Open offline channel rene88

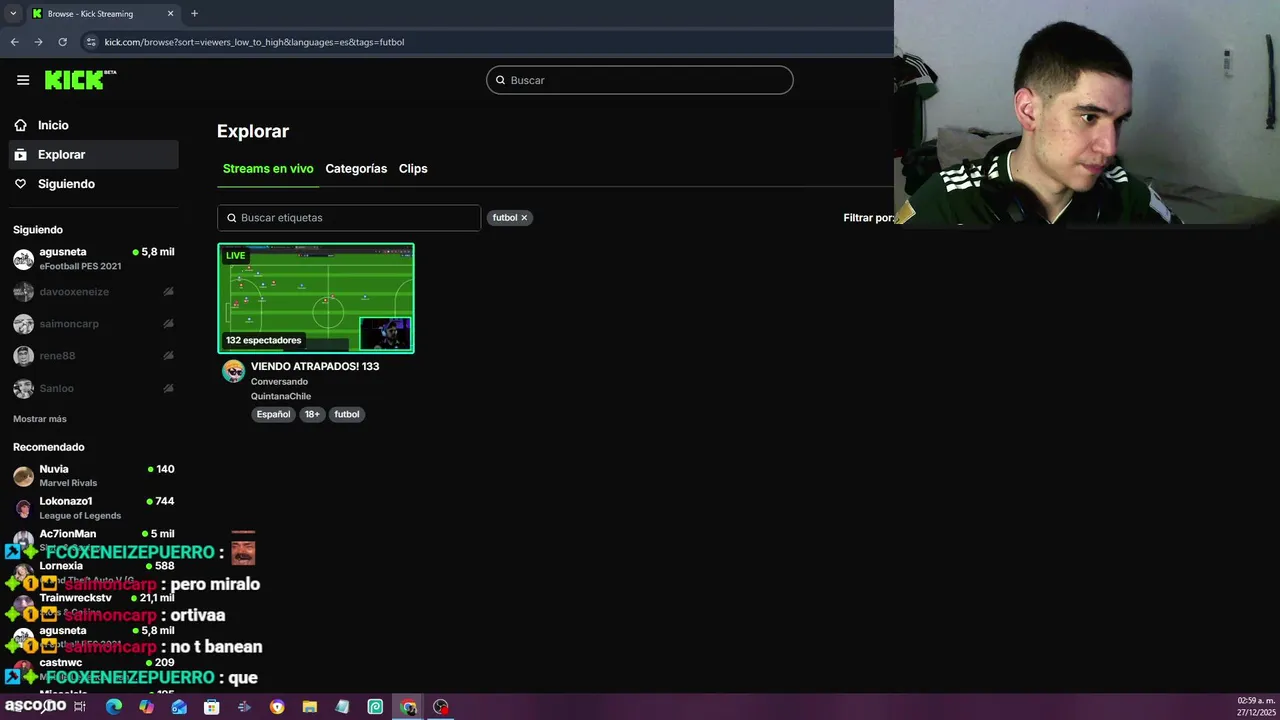click(93, 356)
